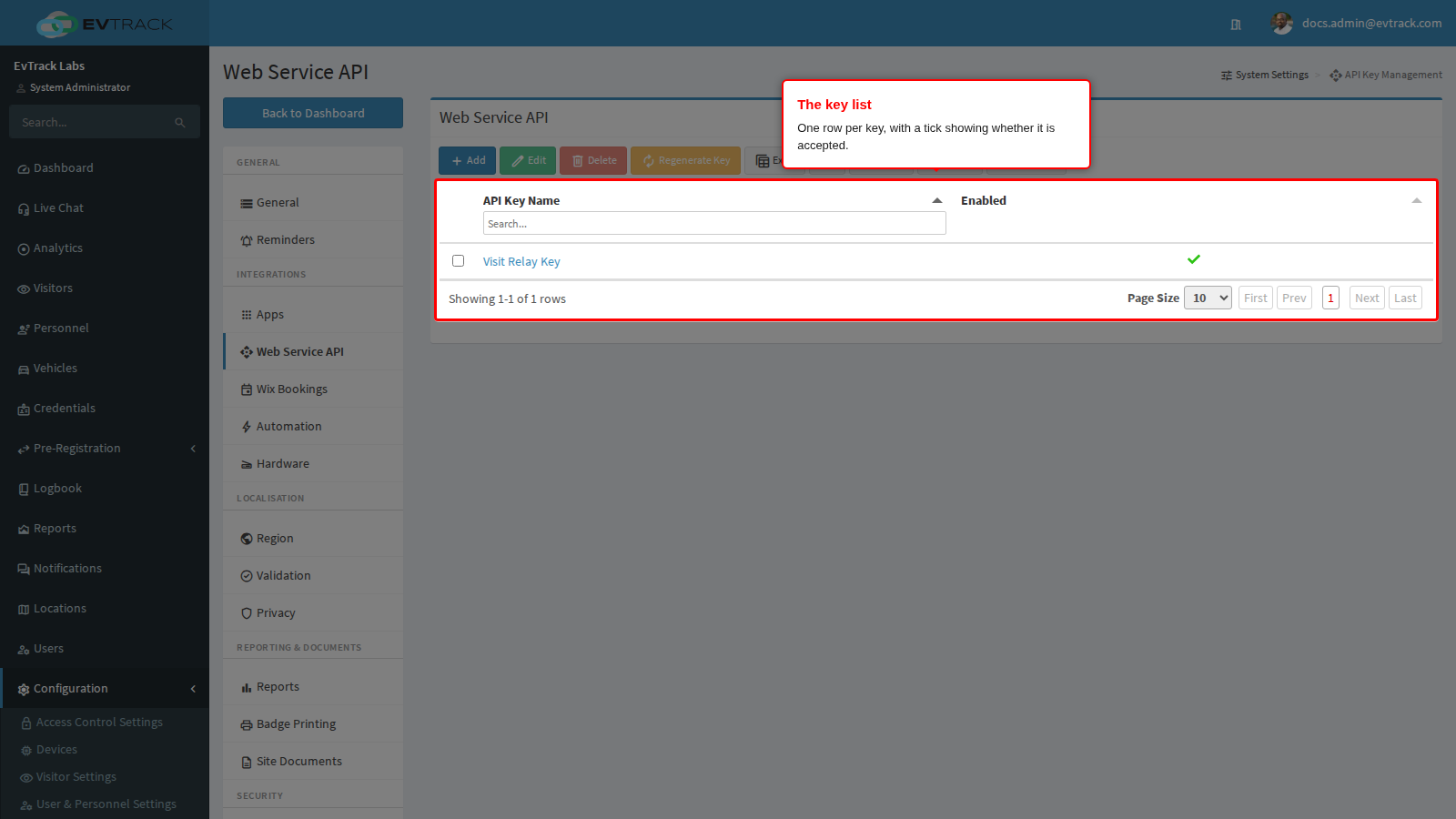The width and height of the screenshot is (1456, 819).
Task: Select the Visitors eye icon
Action: point(24,288)
